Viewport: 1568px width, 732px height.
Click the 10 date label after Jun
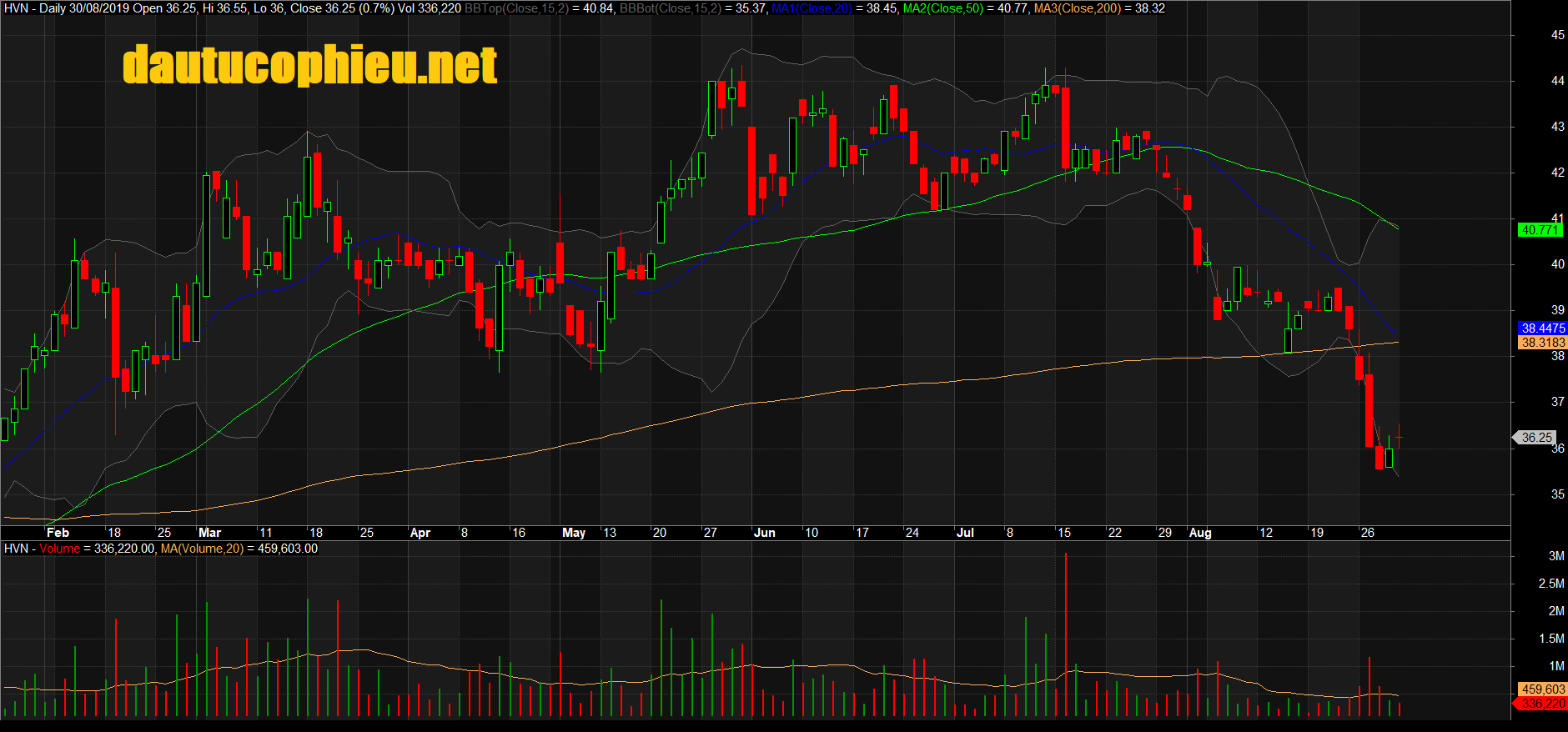click(x=812, y=533)
